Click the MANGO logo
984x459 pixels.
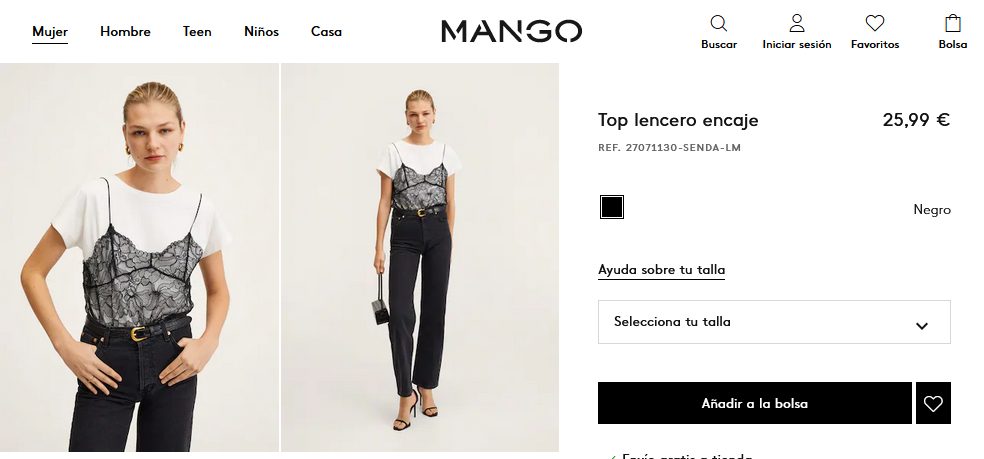tap(511, 31)
